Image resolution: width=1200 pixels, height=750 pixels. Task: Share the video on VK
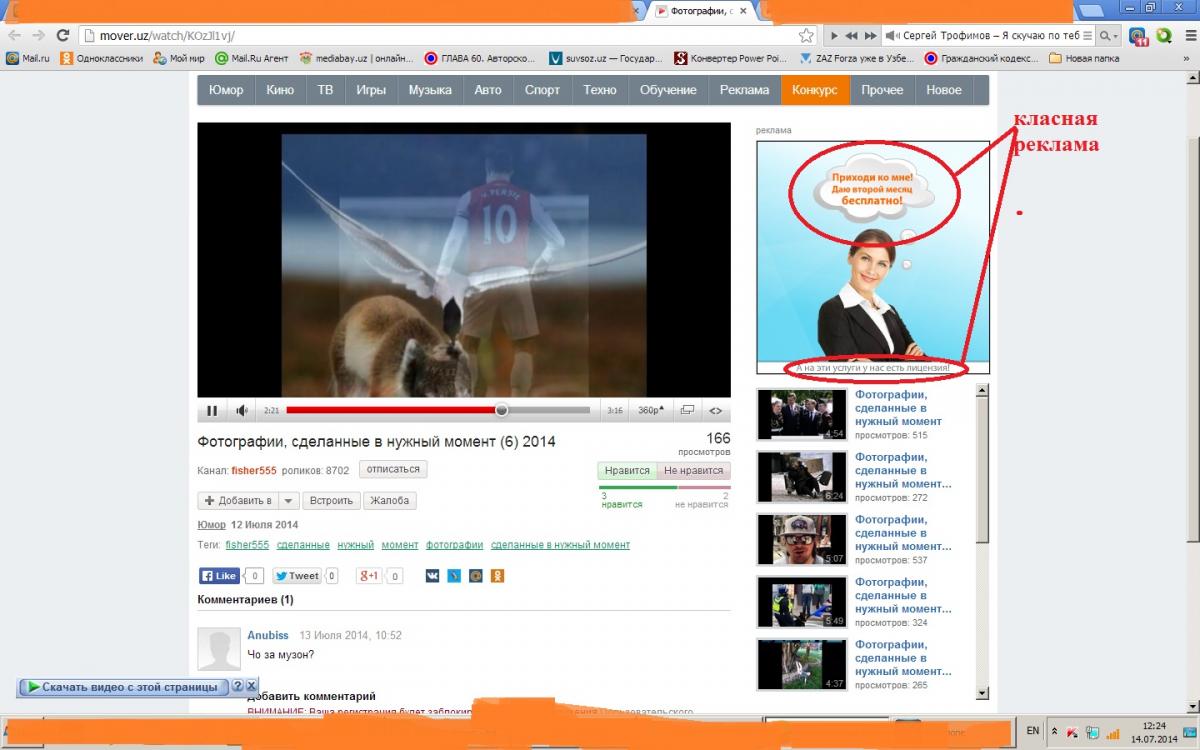click(432, 576)
